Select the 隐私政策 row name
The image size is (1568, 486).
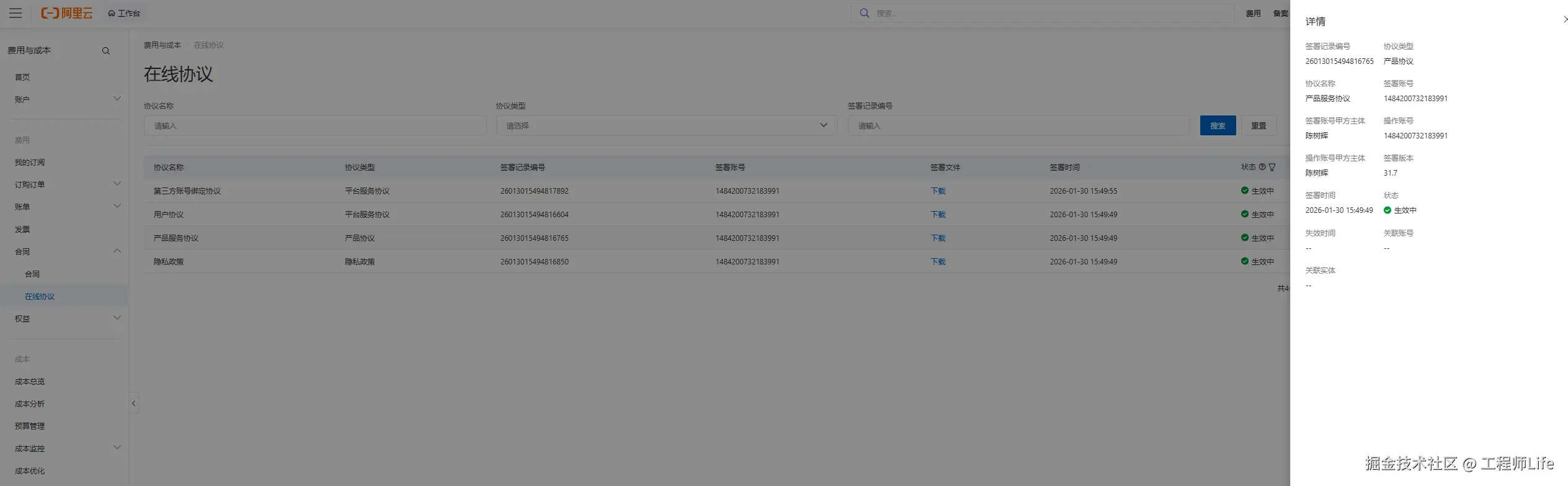click(x=169, y=262)
